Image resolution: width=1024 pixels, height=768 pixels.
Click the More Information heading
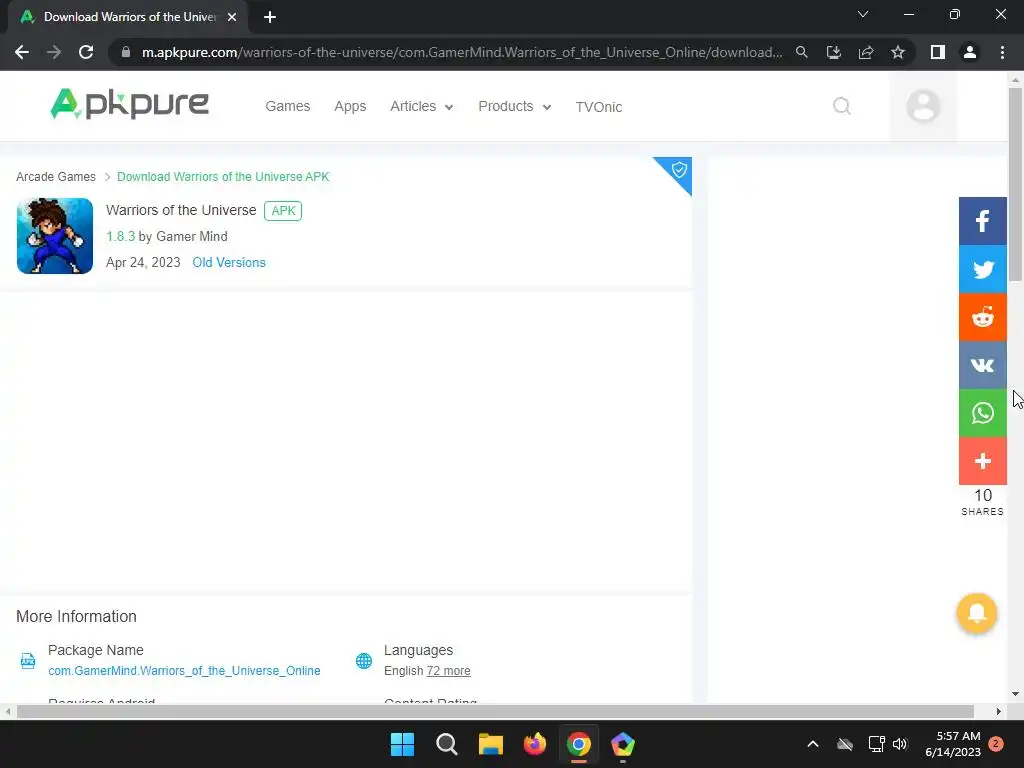coord(76,616)
